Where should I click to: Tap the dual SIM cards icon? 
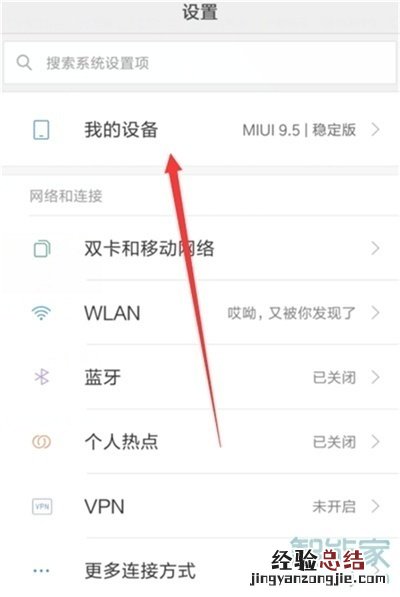coord(41,249)
